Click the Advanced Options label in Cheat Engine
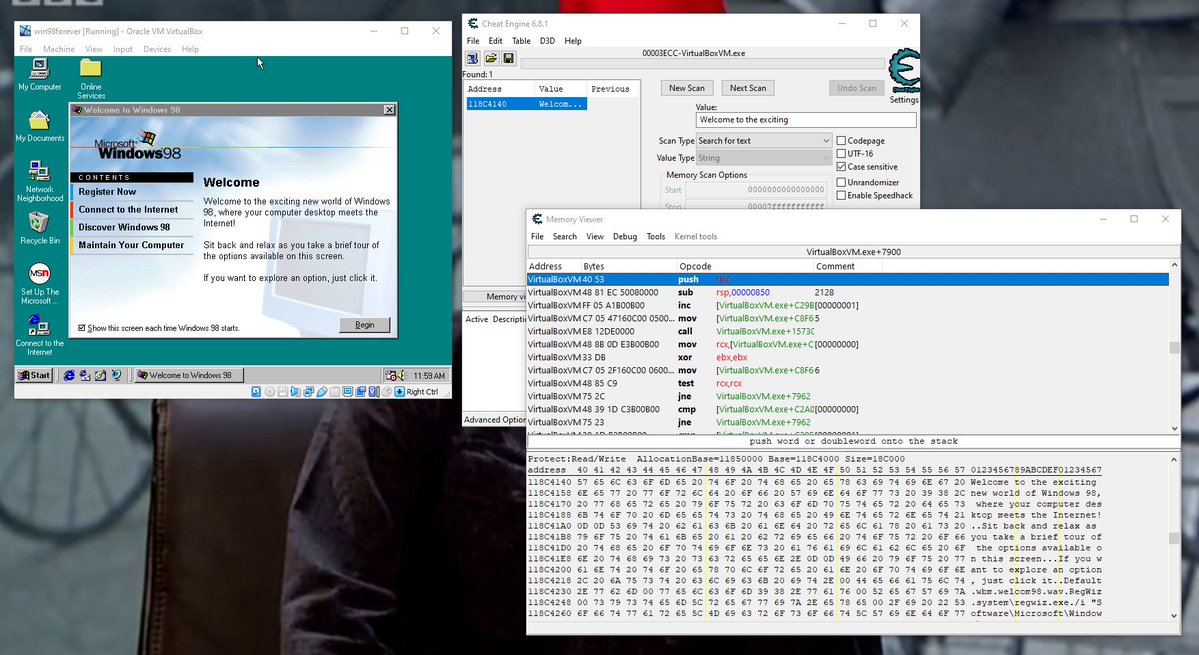1199x655 pixels. (494, 420)
